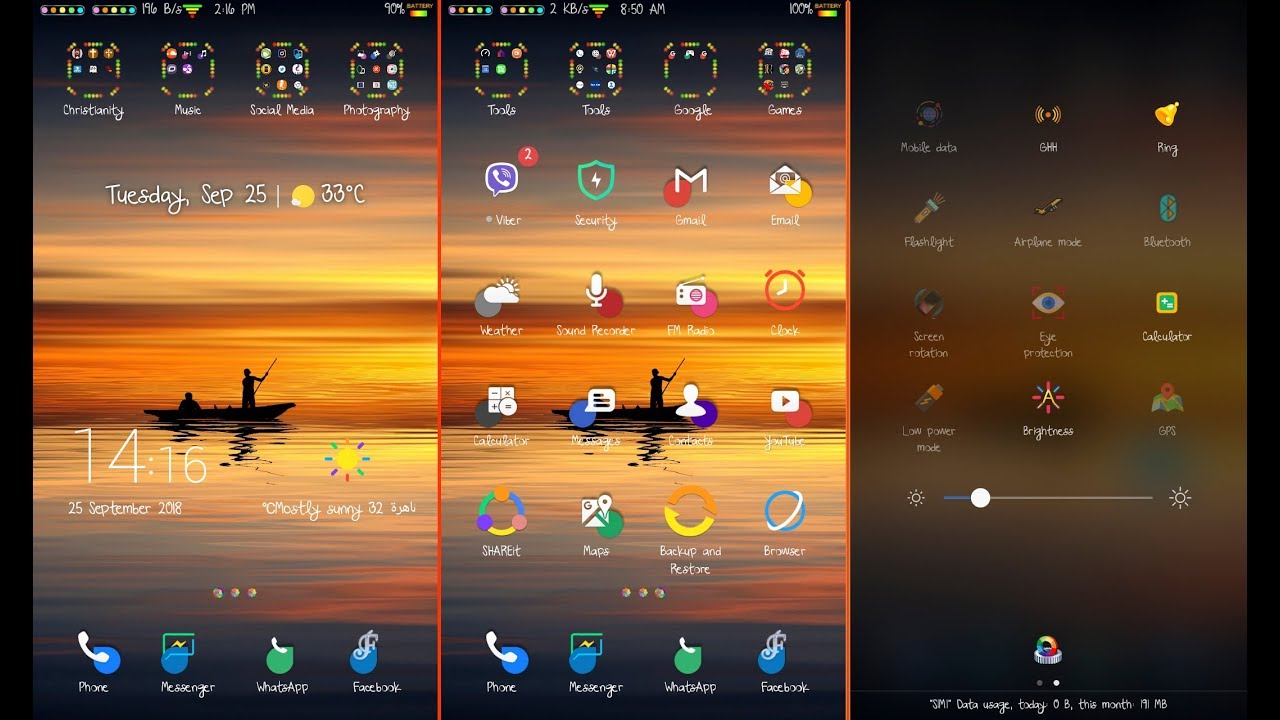The height and width of the screenshot is (720, 1280).
Task: Toggle Screen rotation
Action: pyautogui.click(x=929, y=303)
